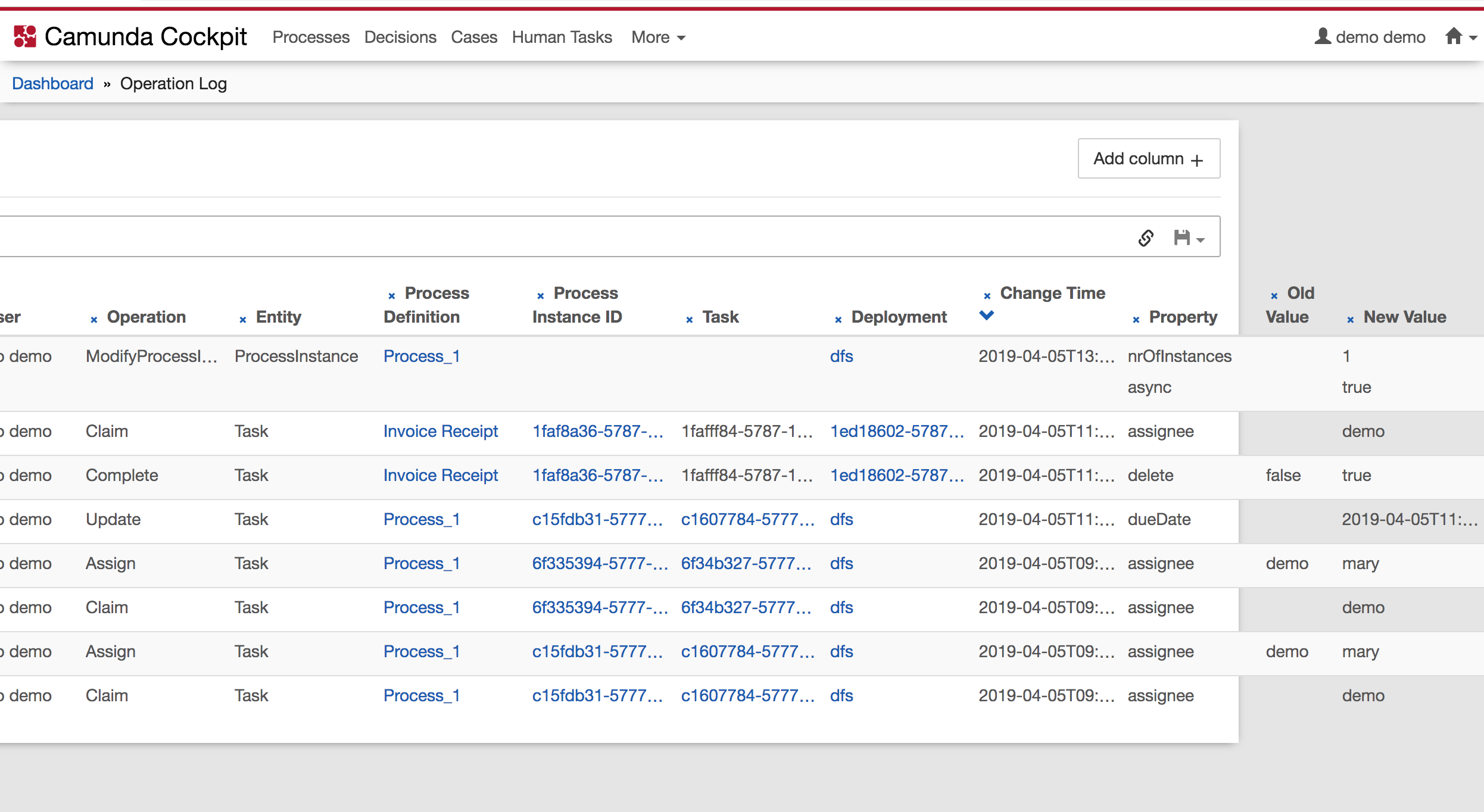Toggle Change Time sort order chevron
1484x812 pixels.
click(987, 316)
